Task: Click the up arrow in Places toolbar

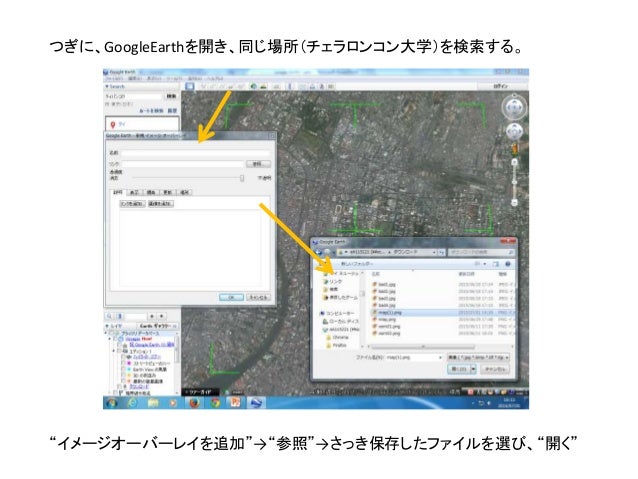Action: click(152, 316)
